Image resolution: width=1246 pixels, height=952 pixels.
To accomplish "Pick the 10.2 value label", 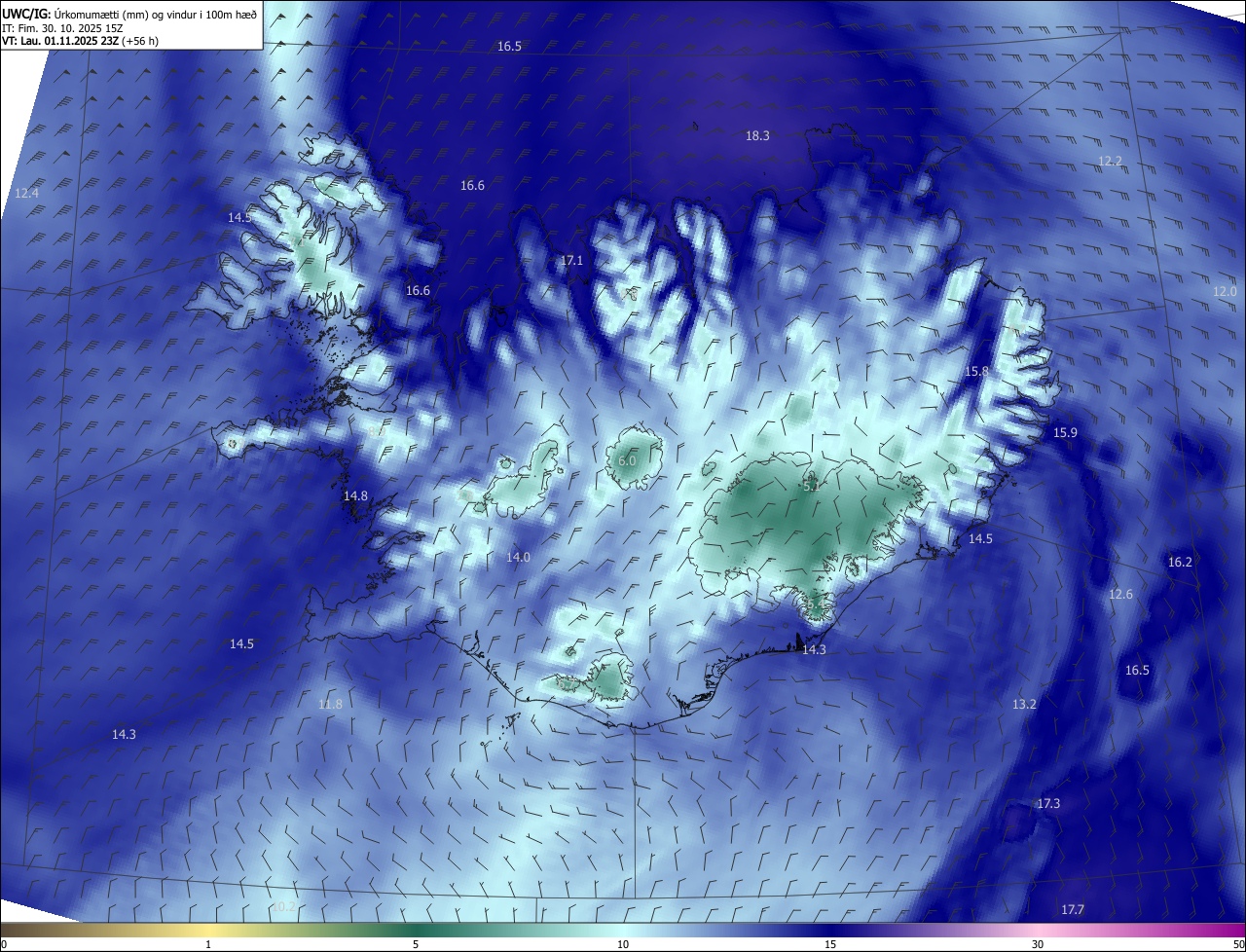I will (282, 907).
